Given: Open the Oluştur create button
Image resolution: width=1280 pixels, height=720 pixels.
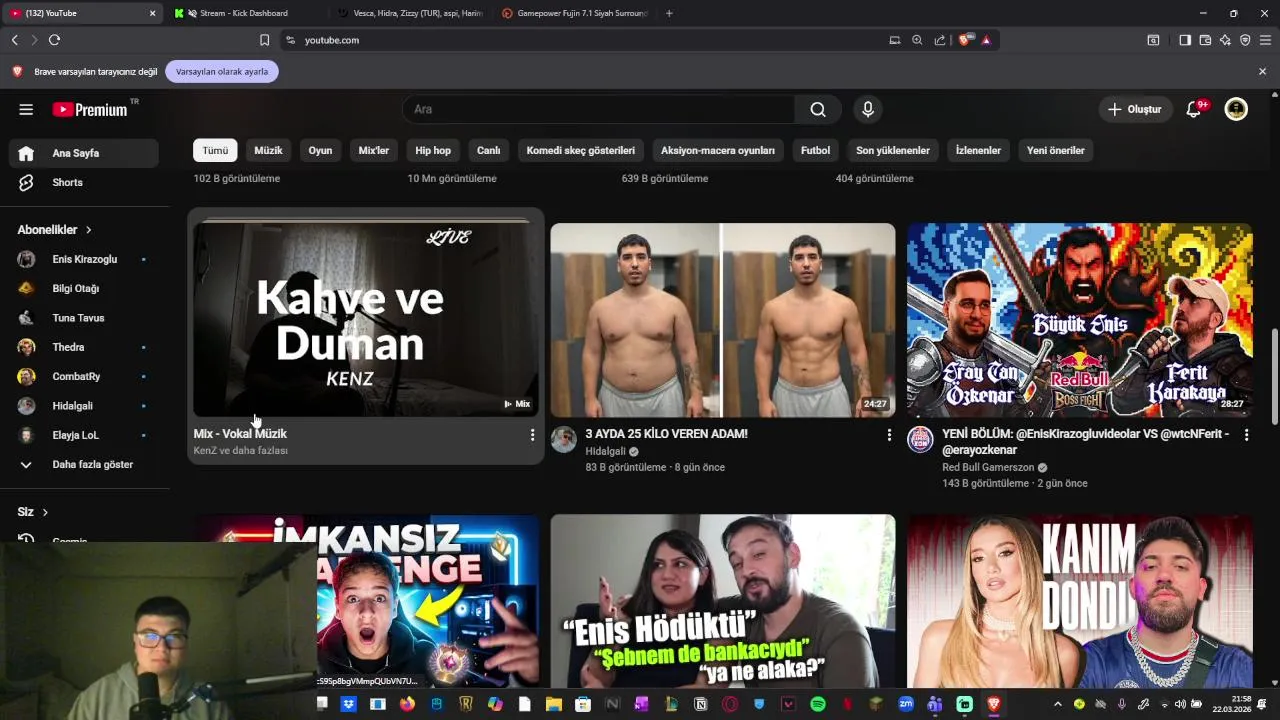Looking at the screenshot, I should [1135, 109].
